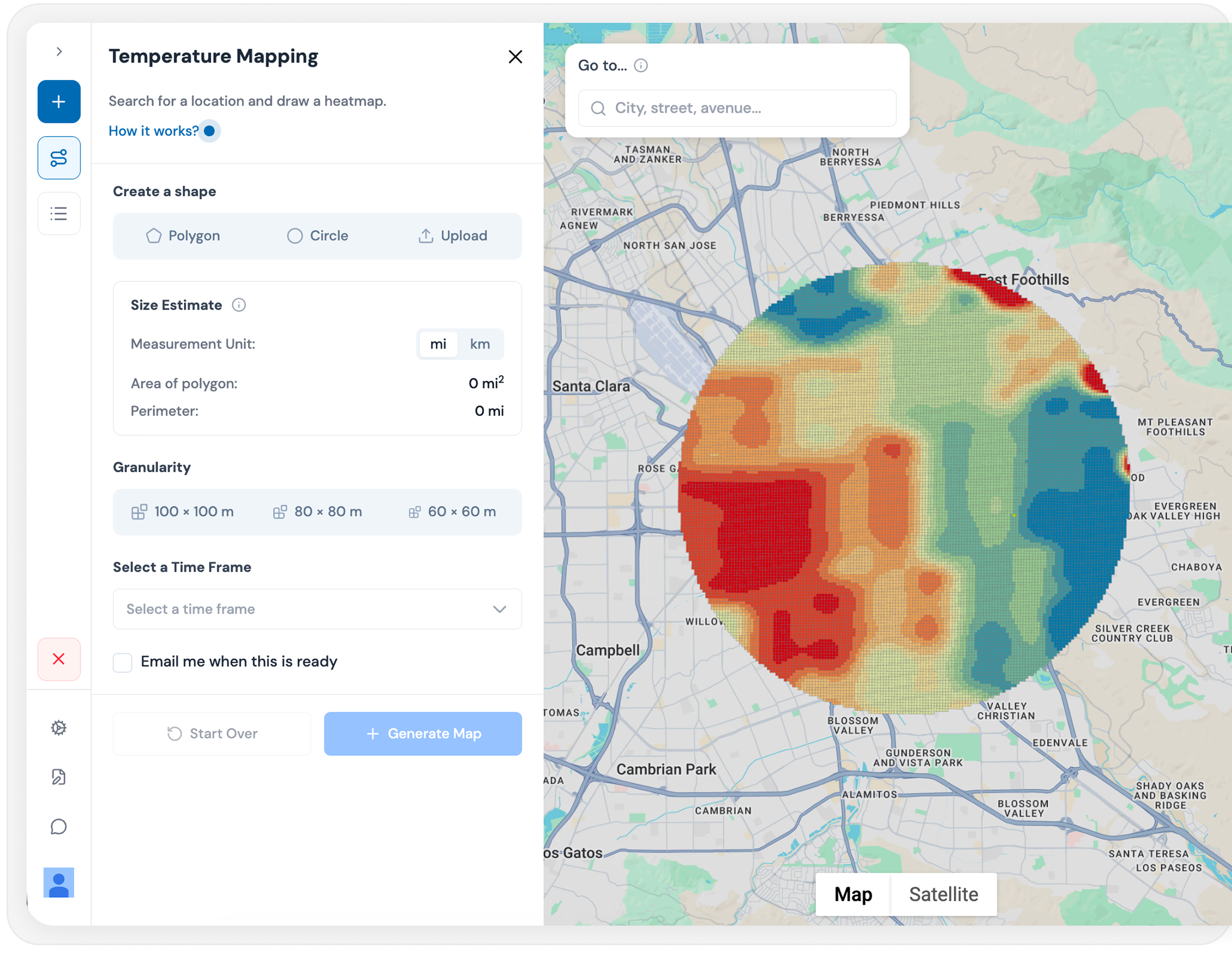Click the Cambrian Park map label
The width and height of the screenshot is (1232, 955).
tap(666, 770)
